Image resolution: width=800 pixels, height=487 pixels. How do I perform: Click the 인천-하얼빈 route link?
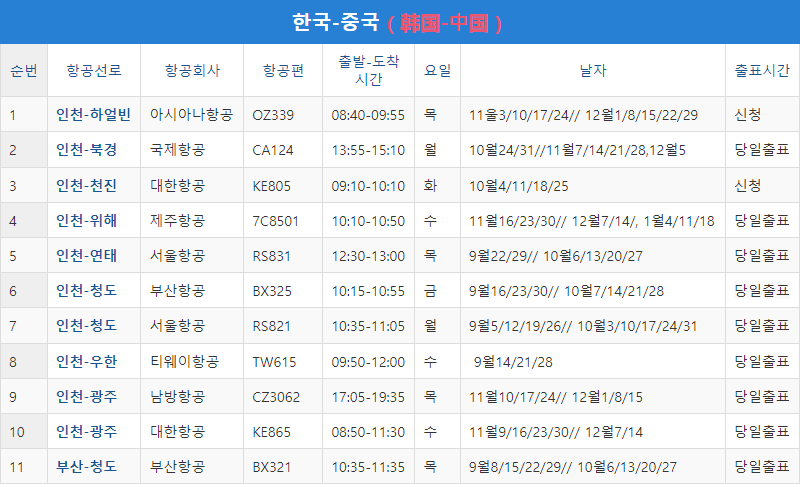(93, 115)
